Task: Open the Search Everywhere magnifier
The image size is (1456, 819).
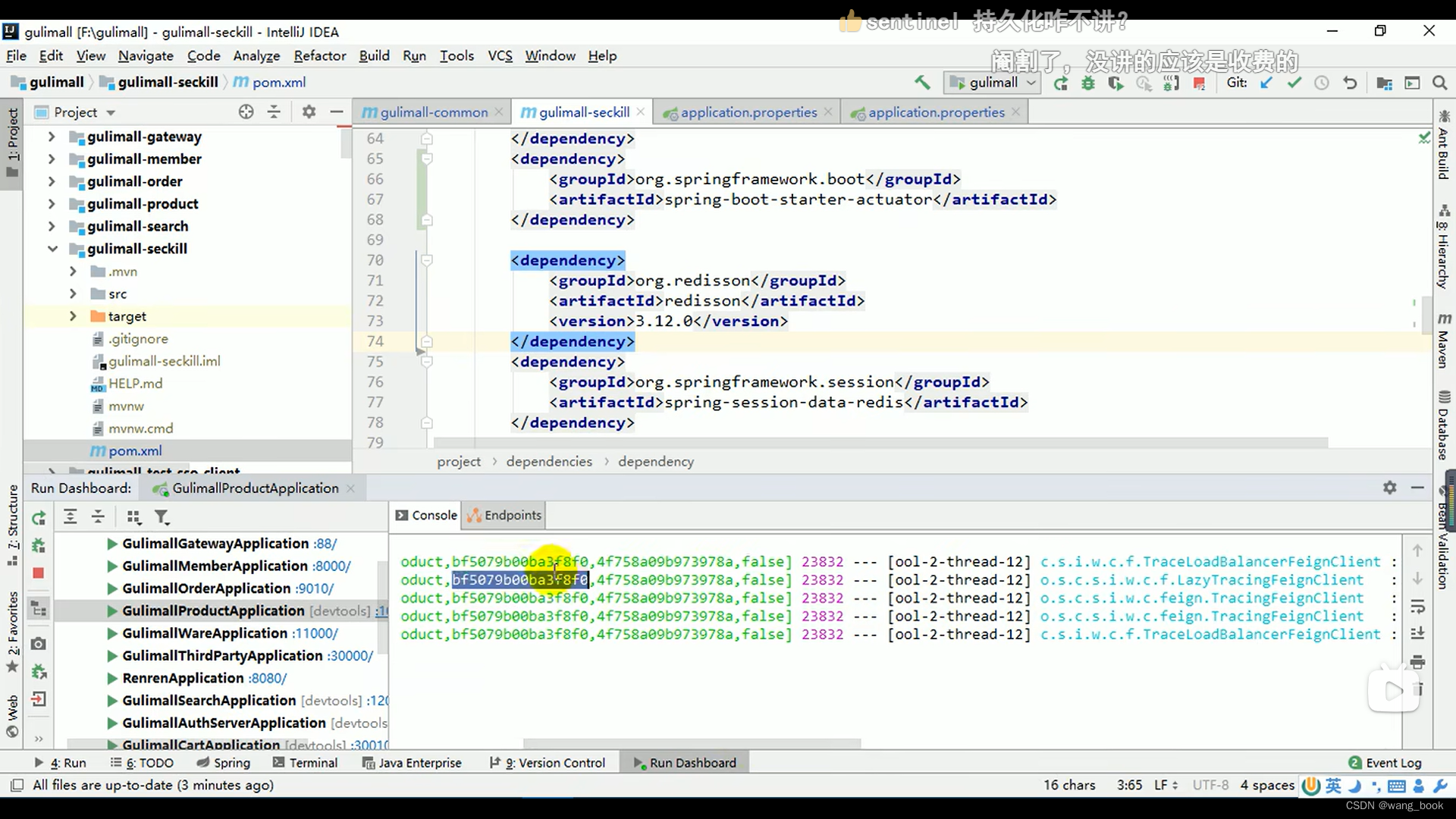Action: [x=1439, y=83]
